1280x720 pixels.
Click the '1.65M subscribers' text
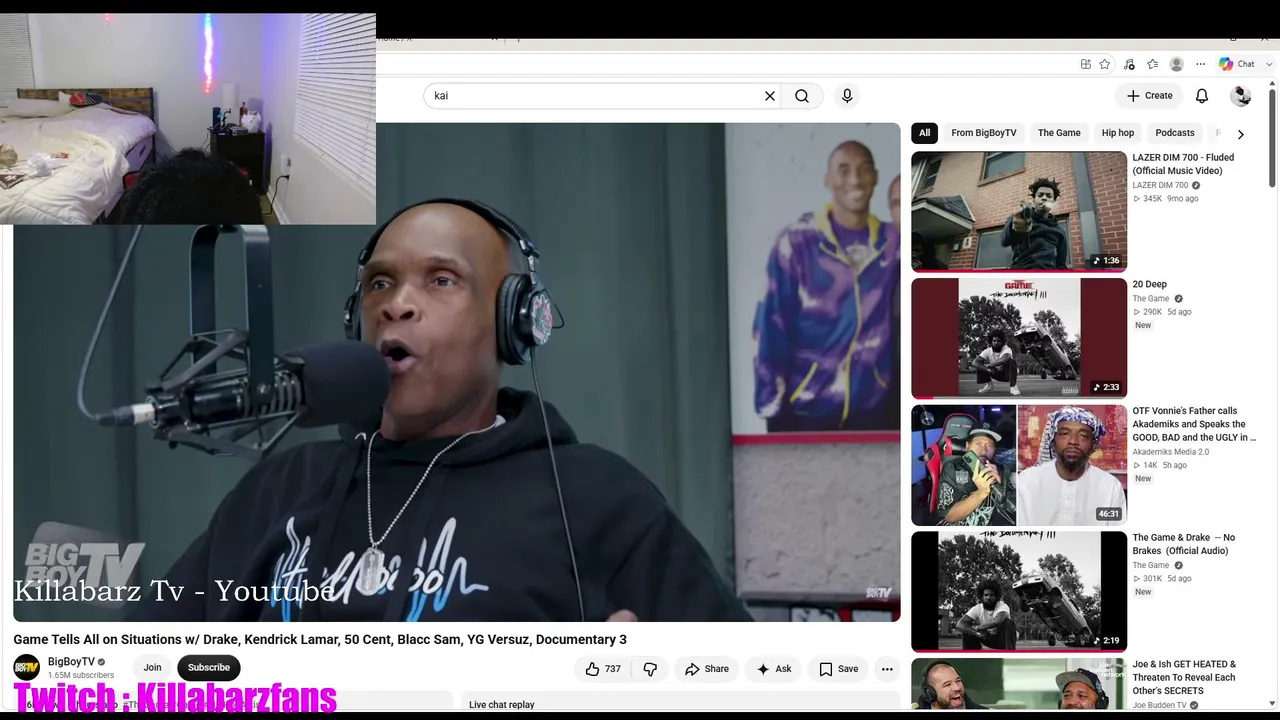(x=81, y=676)
